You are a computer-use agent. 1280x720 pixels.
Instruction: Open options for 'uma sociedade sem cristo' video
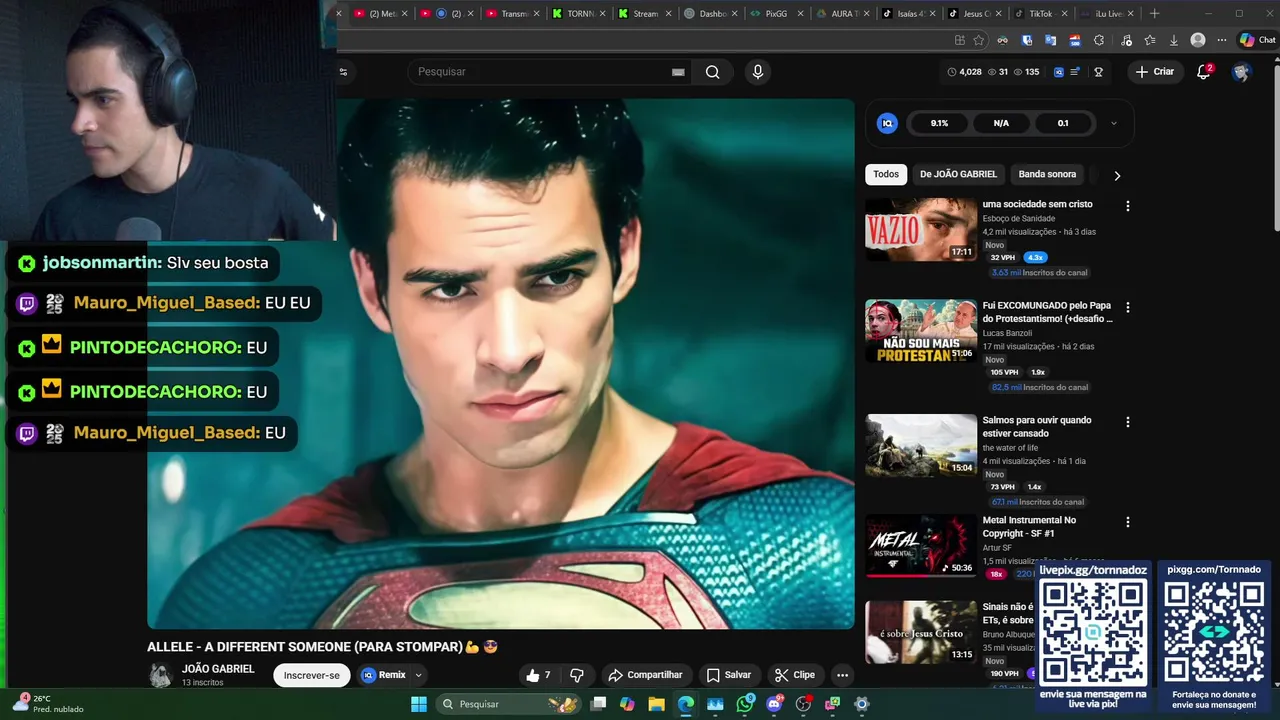[1128, 206]
